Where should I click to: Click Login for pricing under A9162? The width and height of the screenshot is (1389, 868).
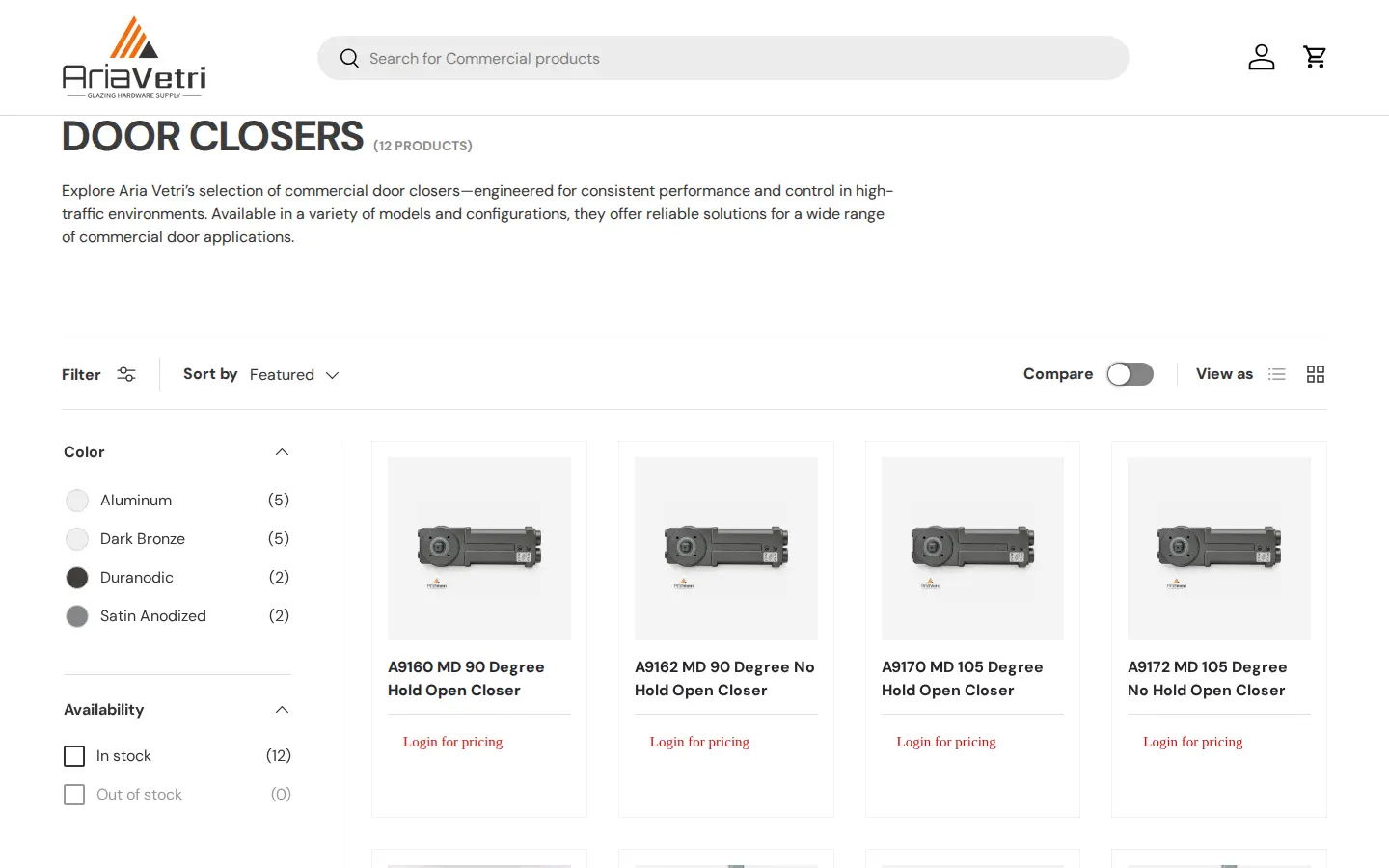(699, 742)
